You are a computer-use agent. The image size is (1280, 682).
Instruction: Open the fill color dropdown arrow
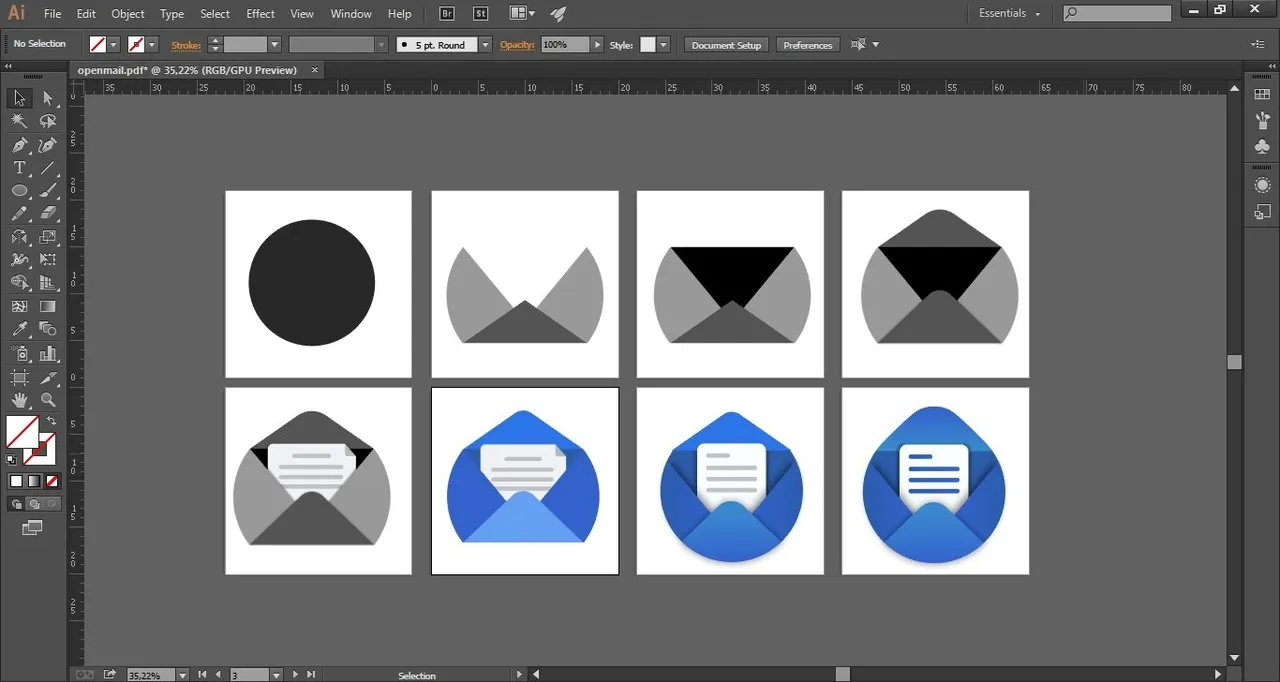pyautogui.click(x=114, y=45)
